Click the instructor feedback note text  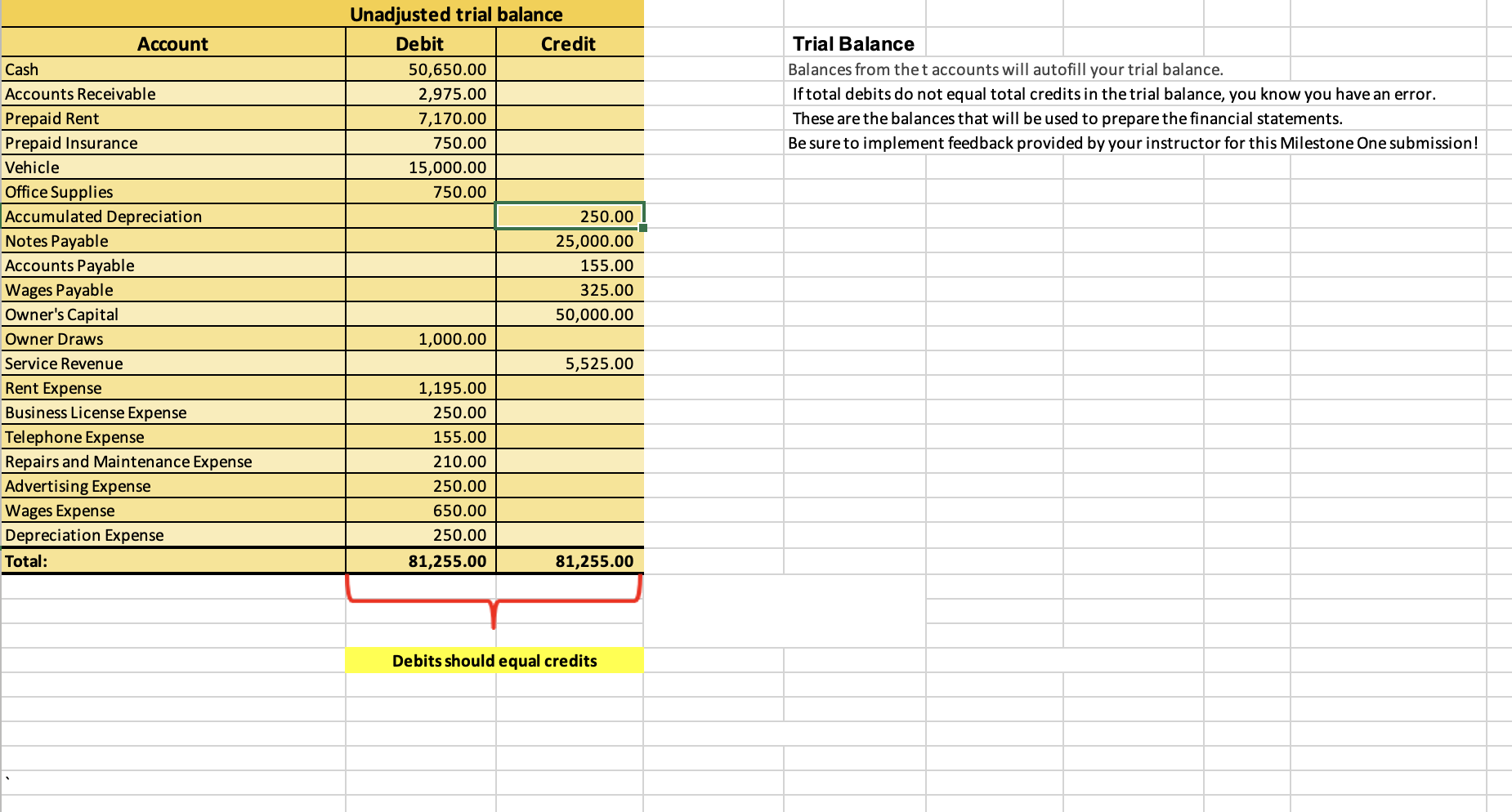click(1132, 142)
